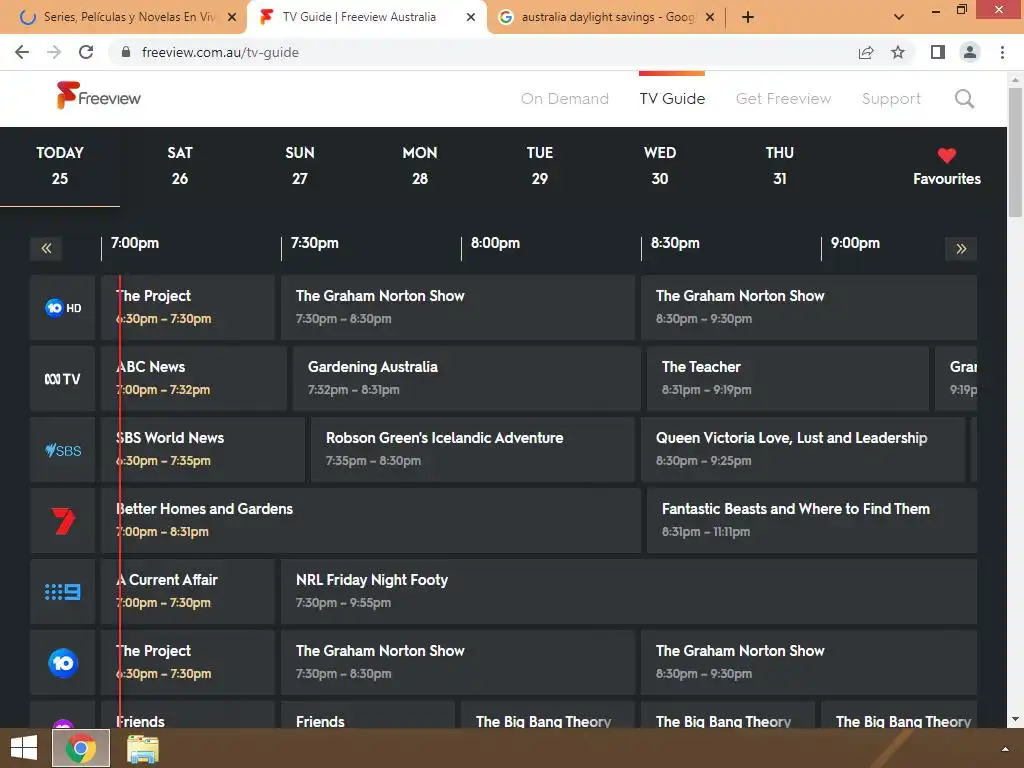Click the 8:00pm time label
This screenshot has height=768, width=1024.
point(495,243)
